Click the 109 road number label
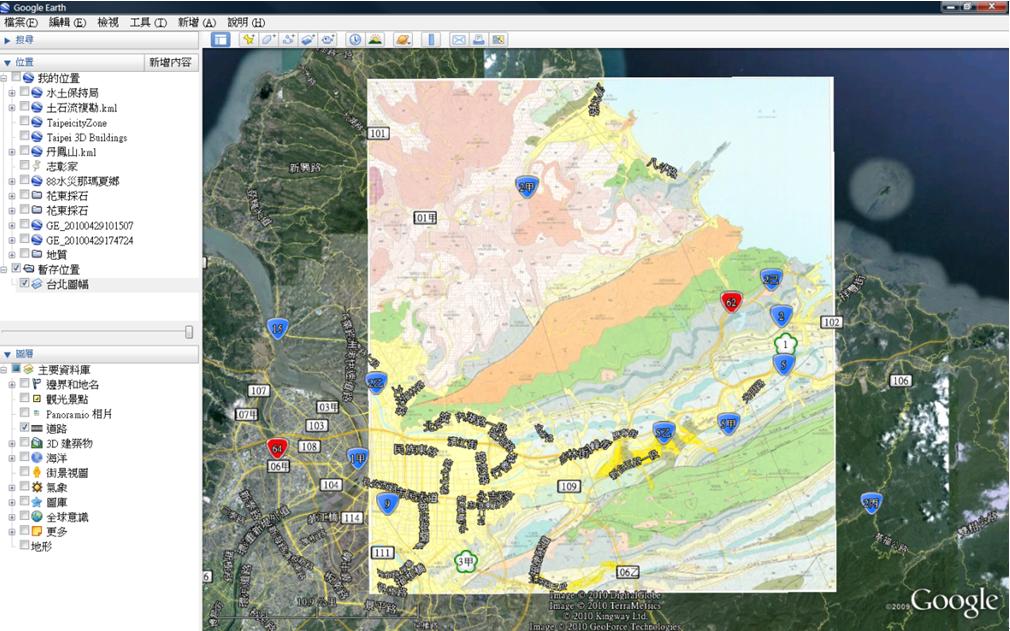The image size is (1010, 631). 569,486
